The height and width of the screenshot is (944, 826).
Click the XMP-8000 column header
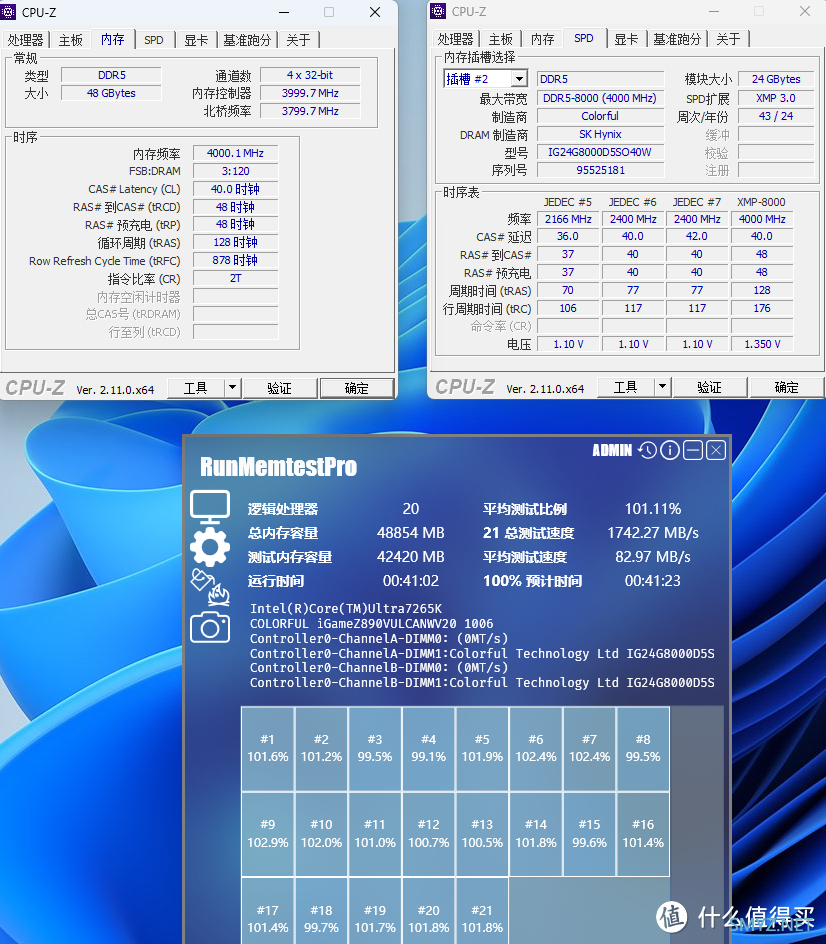(x=762, y=202)
